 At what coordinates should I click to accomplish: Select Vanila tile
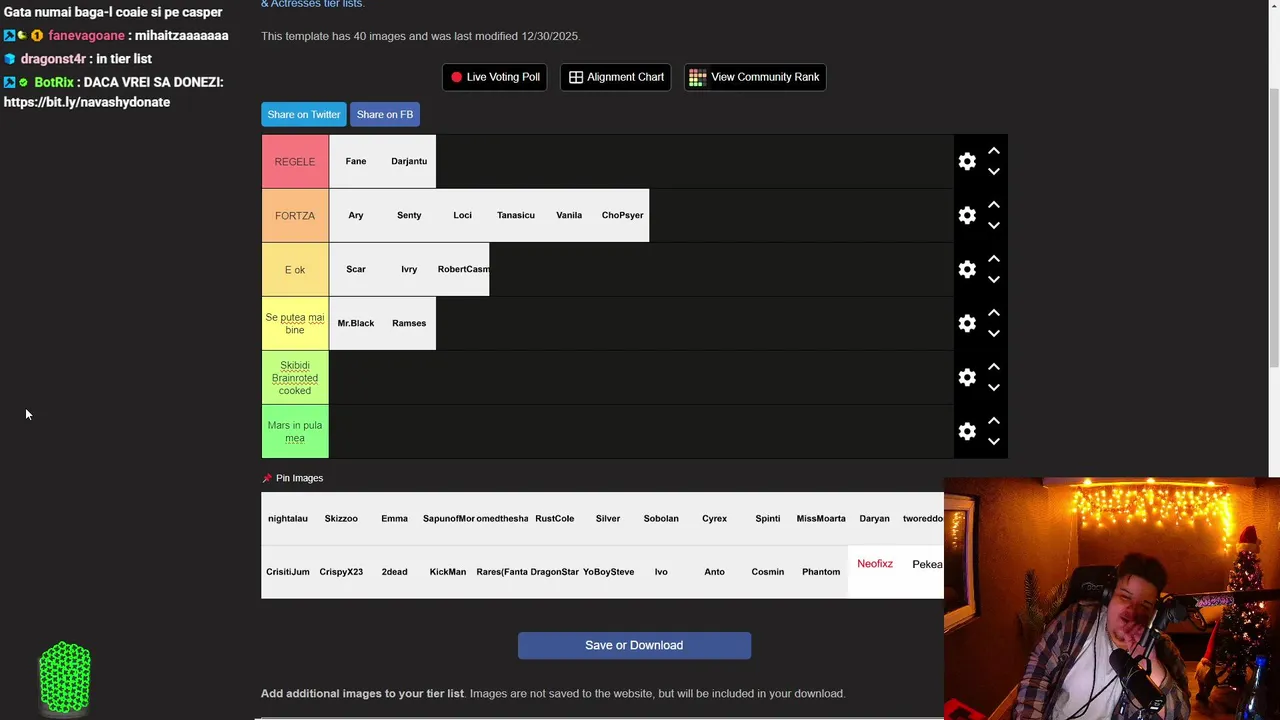(569, 215)
